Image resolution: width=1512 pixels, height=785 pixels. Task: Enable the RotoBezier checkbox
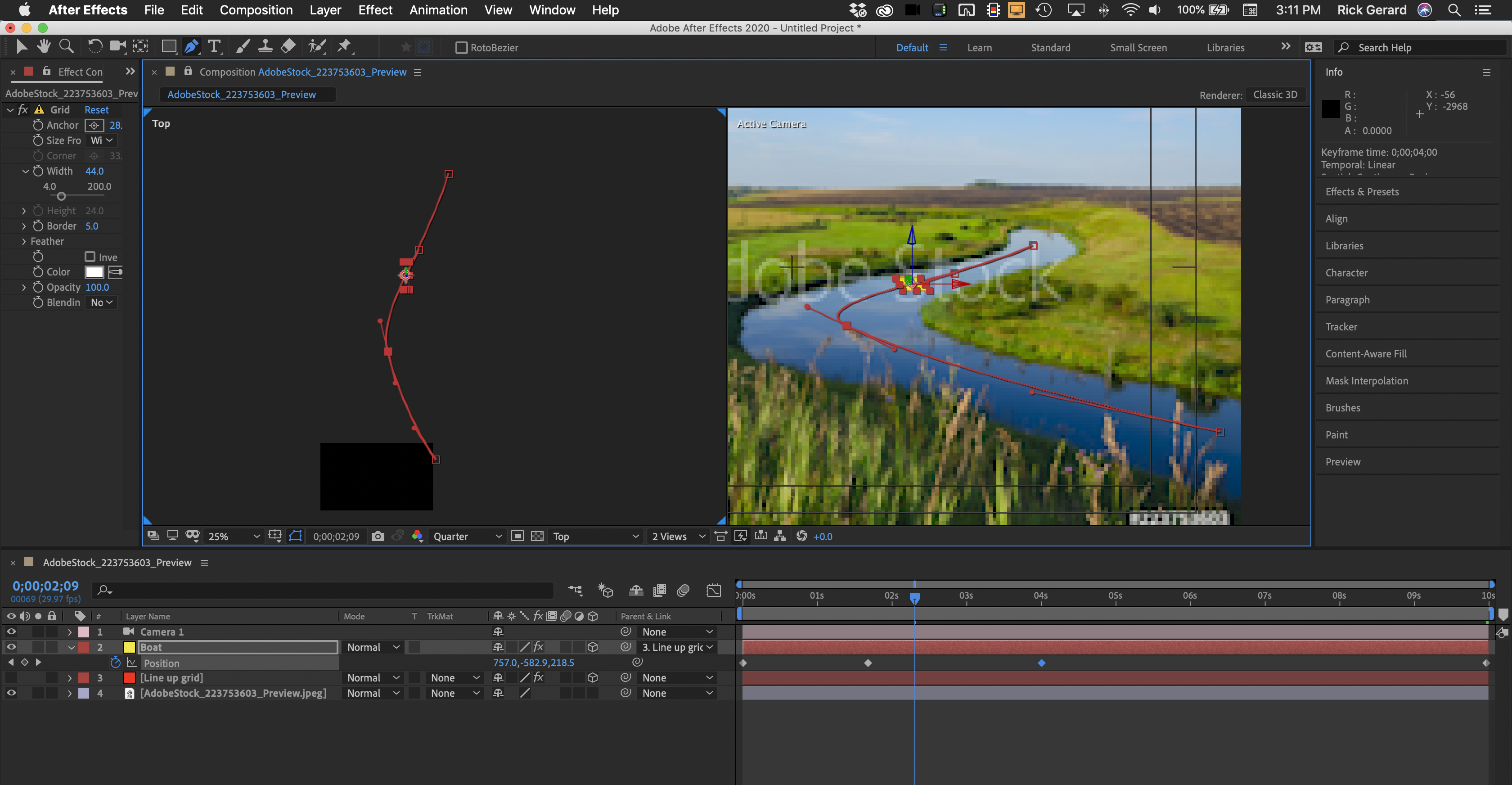tap(461, 48)
